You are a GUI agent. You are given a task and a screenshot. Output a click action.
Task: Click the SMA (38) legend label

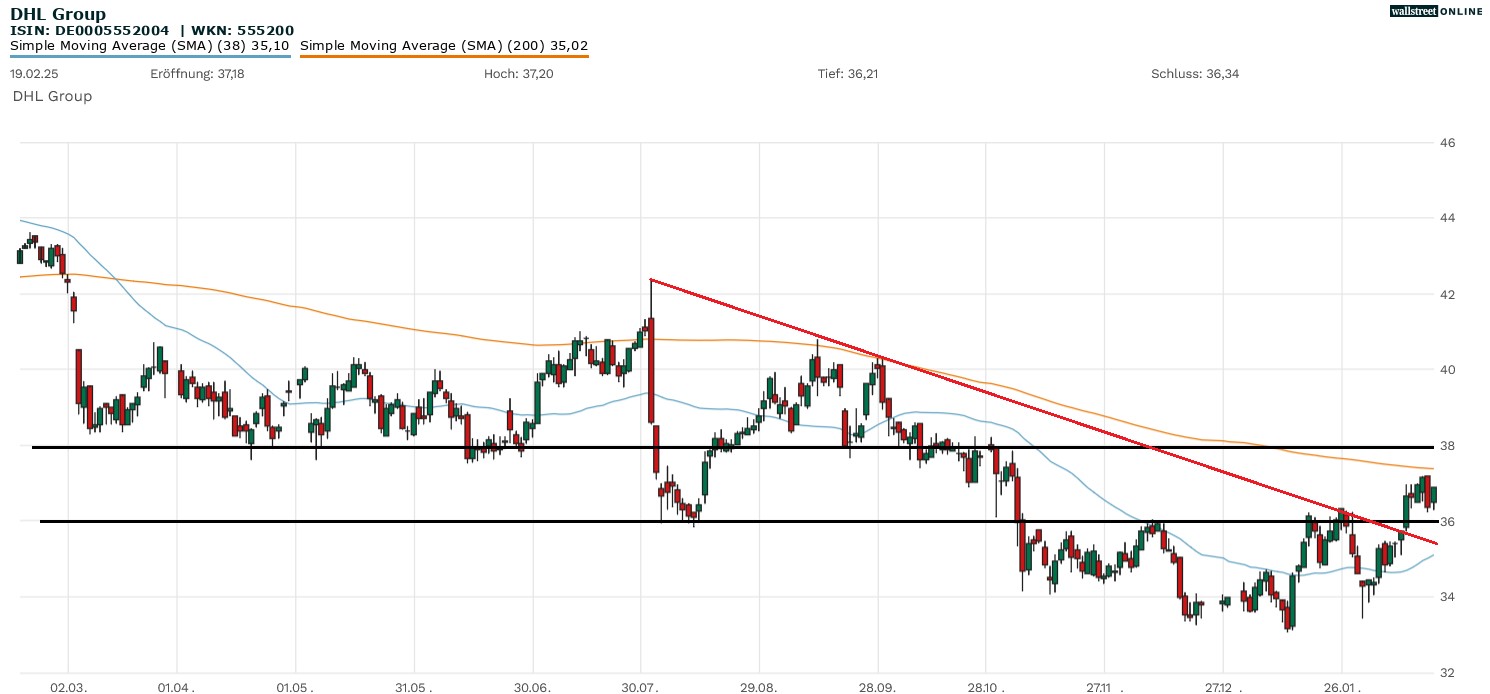tap(150, 45)
